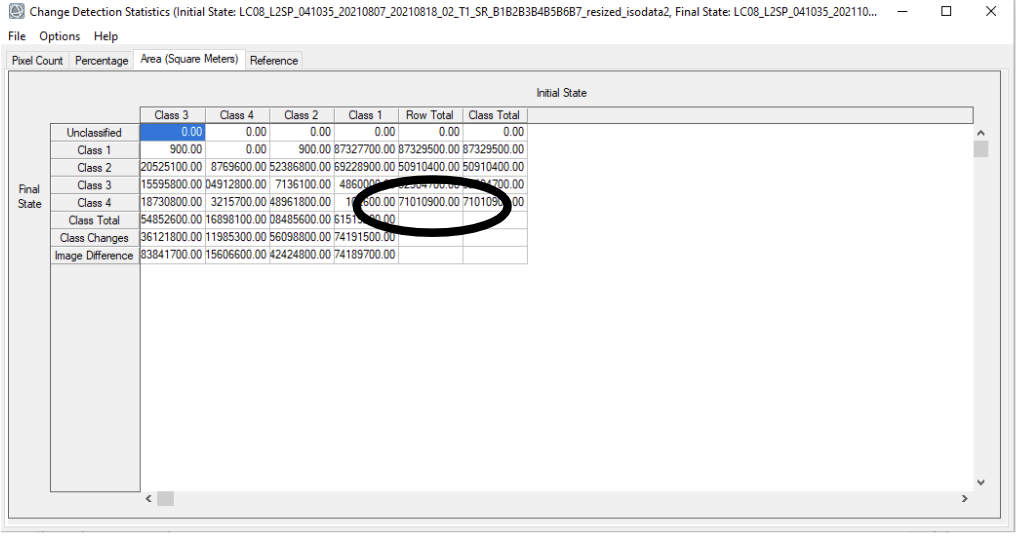1018x536 pixels.
Task: Select the Image Difference row header
Action: 95,256
